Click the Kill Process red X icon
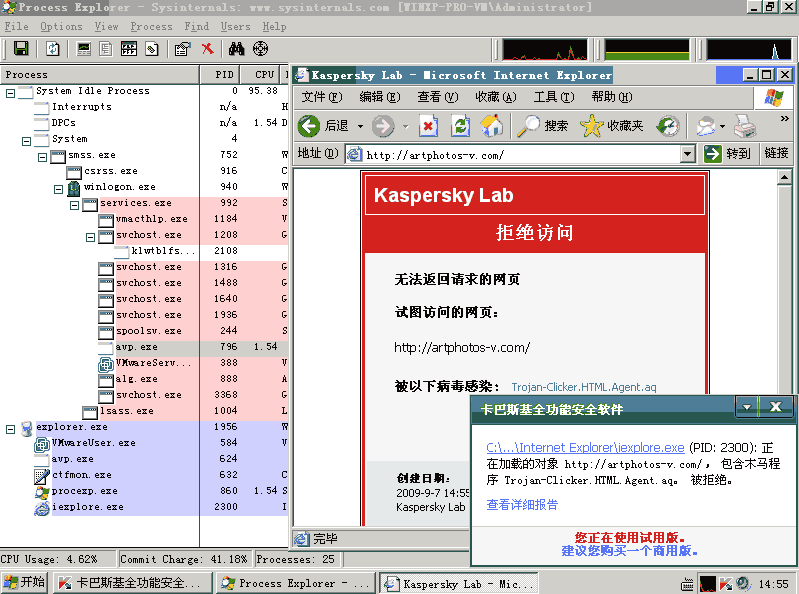Viewport: 799px width, 594px height. (x=207, y=48)
